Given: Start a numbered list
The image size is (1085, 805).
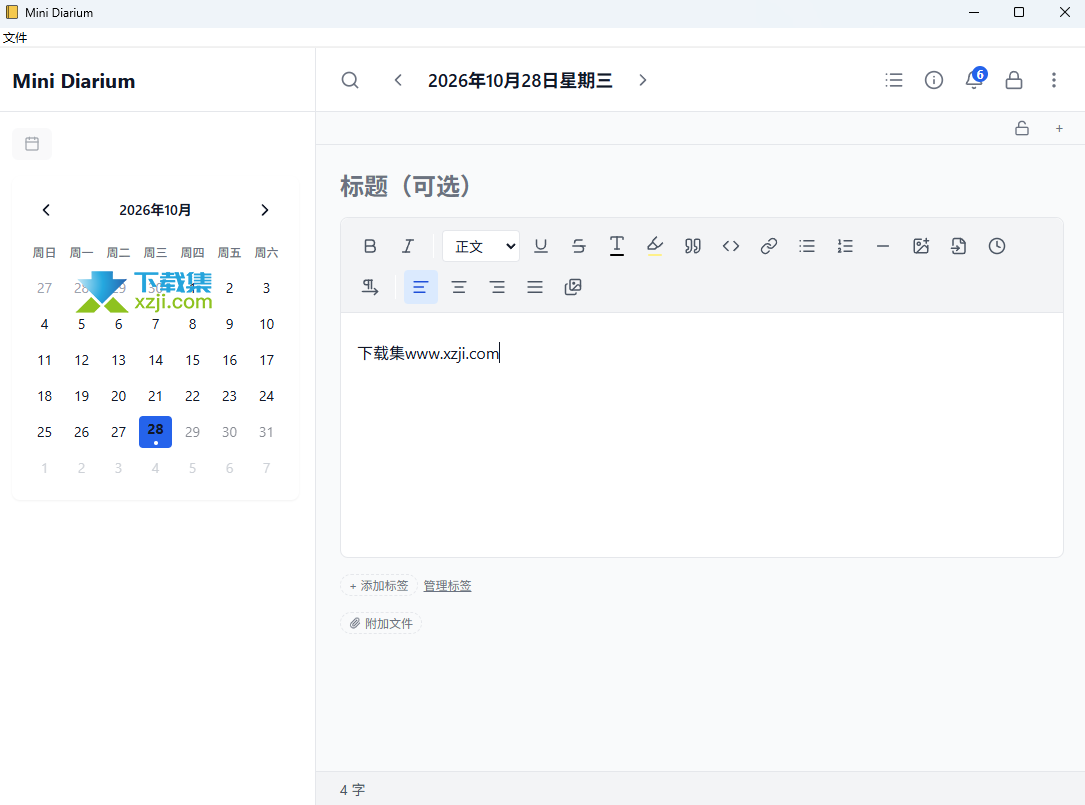Looking at the screenshot, I should click(845, 246).
